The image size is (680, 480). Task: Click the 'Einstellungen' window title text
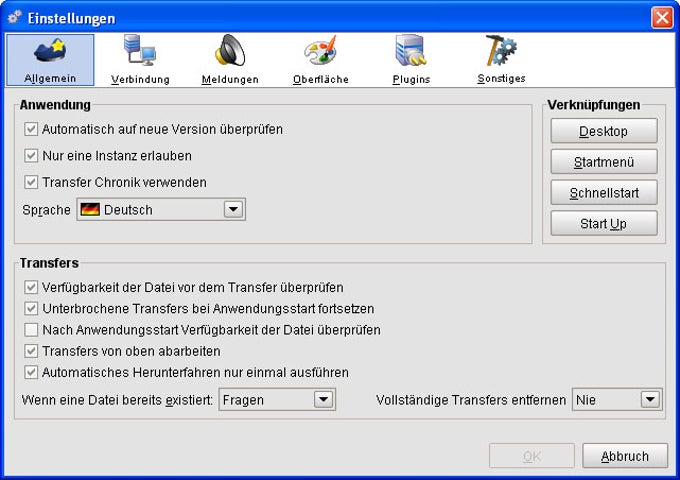(72, 18)
